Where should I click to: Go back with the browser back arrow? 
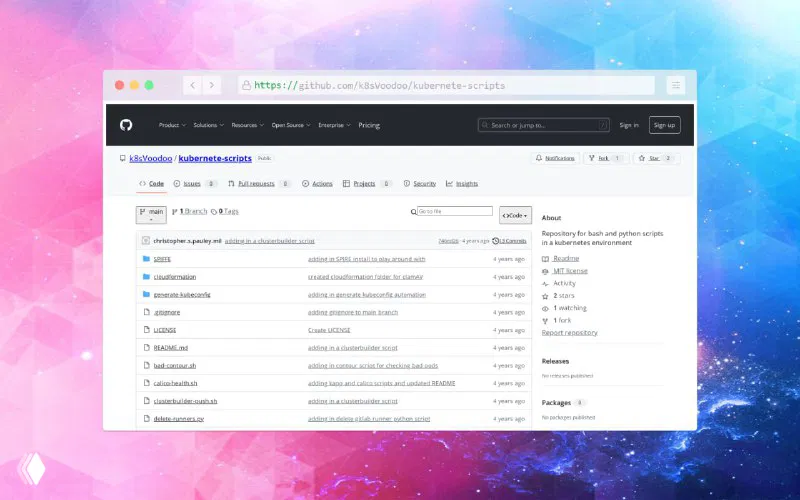[x=192, y=85]
